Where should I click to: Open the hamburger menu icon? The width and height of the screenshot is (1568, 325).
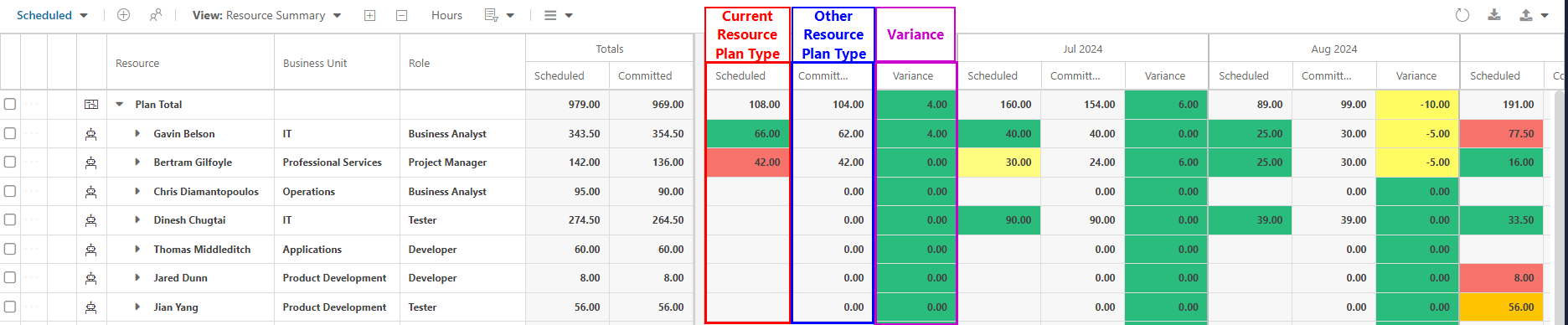coord(550,15)
